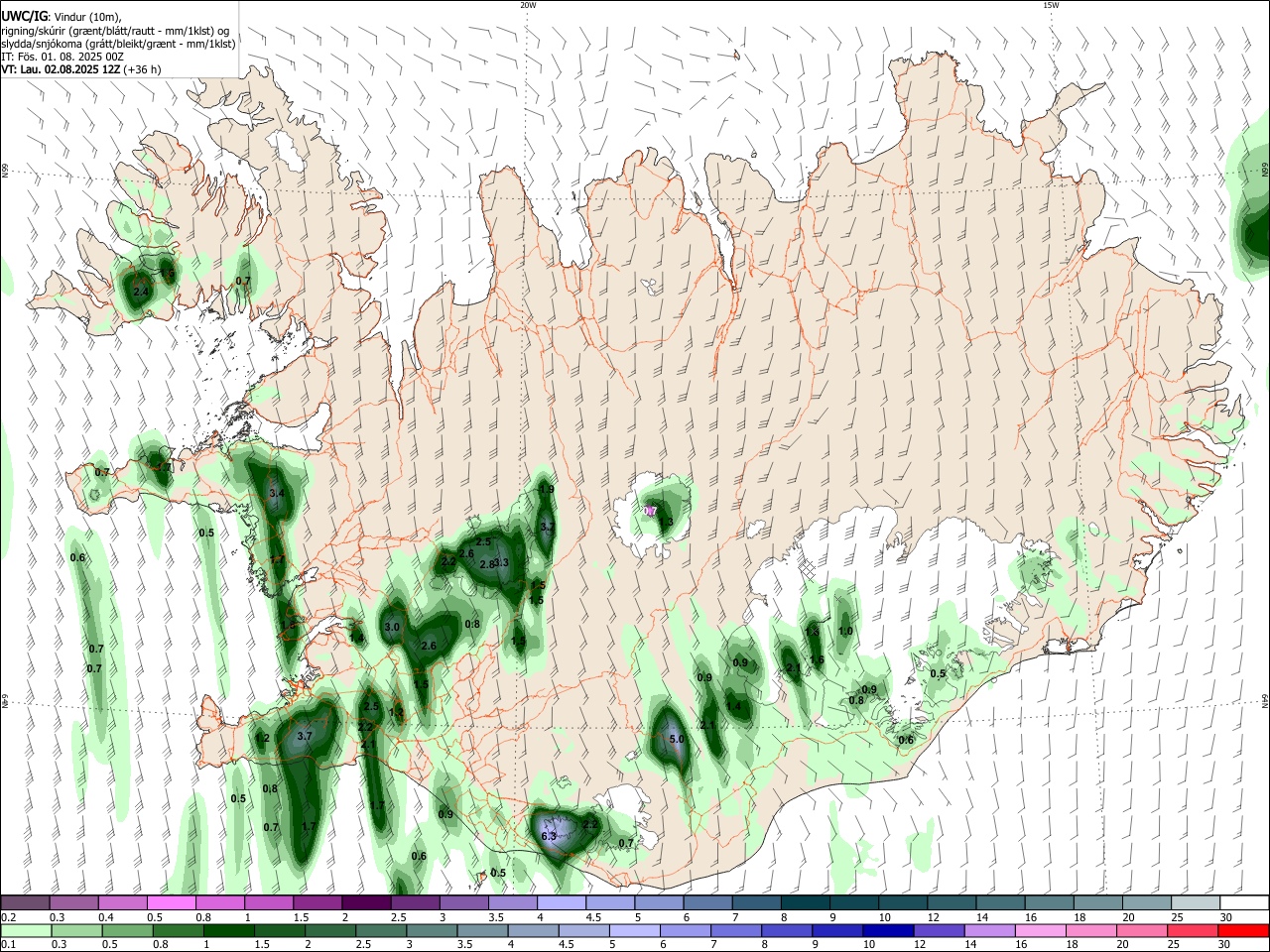Image resolution: width=1270 pixels, height=952 pixels.
Task: Click the '15W' longitude label
Action: pyautogui.click(x=1050, y=5)
